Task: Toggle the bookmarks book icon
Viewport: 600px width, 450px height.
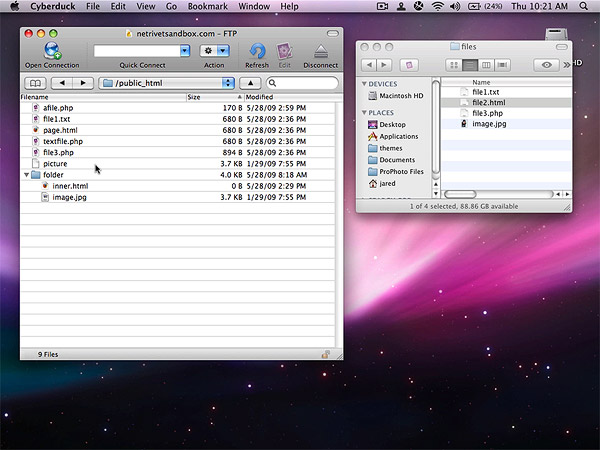Action: 35,83
